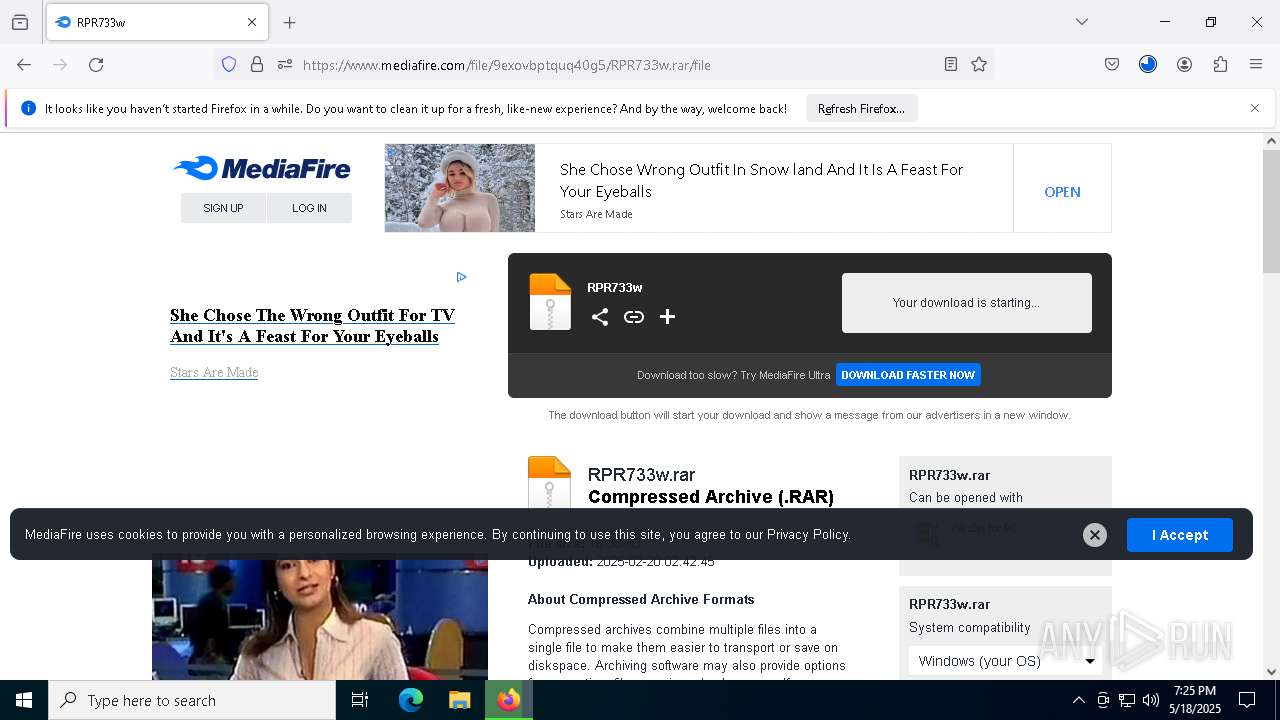Close the RPR733w browser tab

[252, 22]
